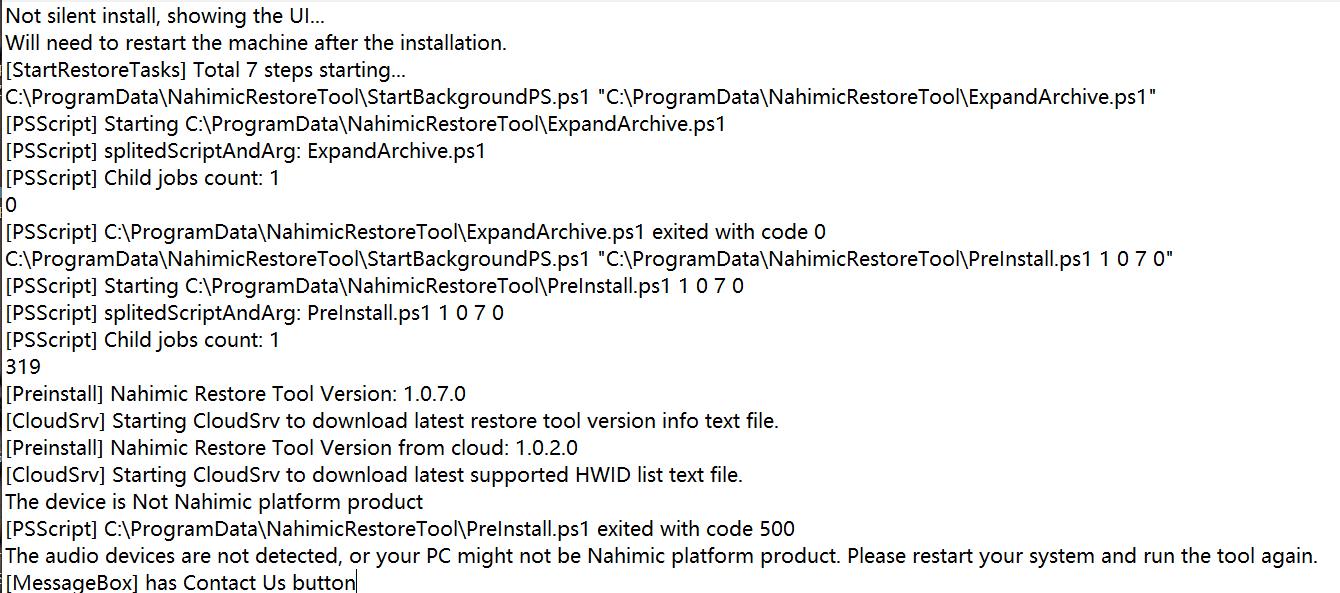Click the 'splitedScriptAndArg: ExpandArchive.ps1' line
Image resolution: width=1340 pixels, height=593 pixels.
[245, 151]
